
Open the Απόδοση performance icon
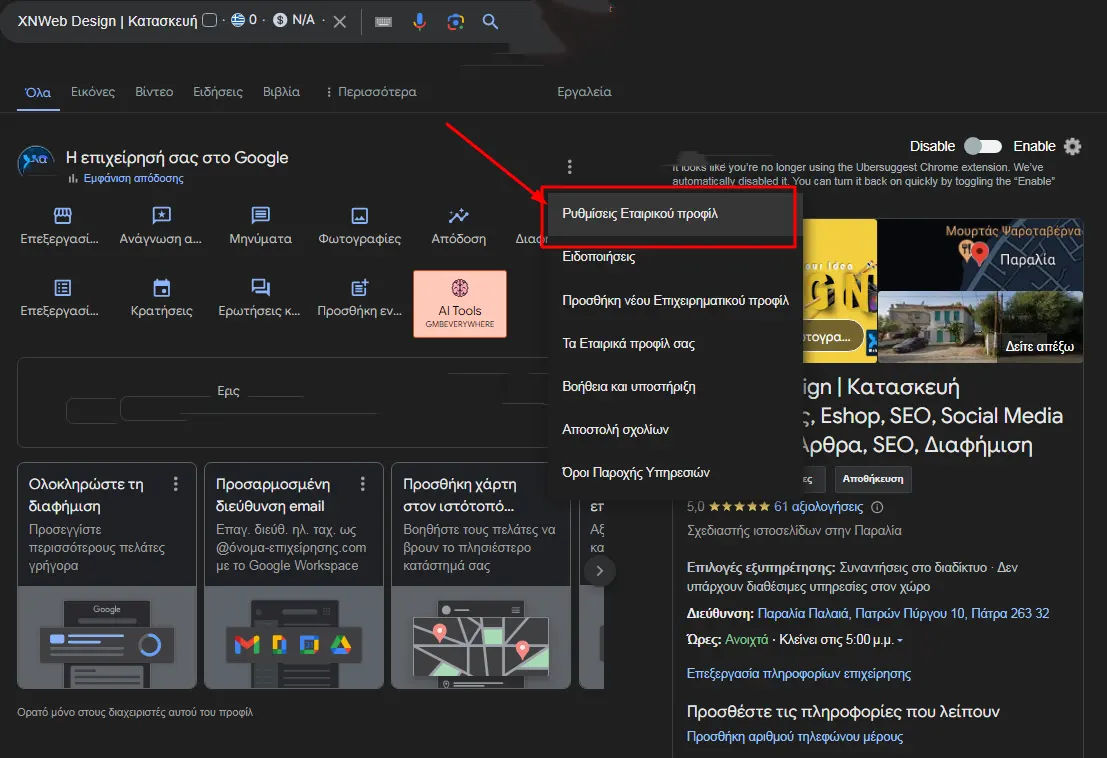coord(458,215)
